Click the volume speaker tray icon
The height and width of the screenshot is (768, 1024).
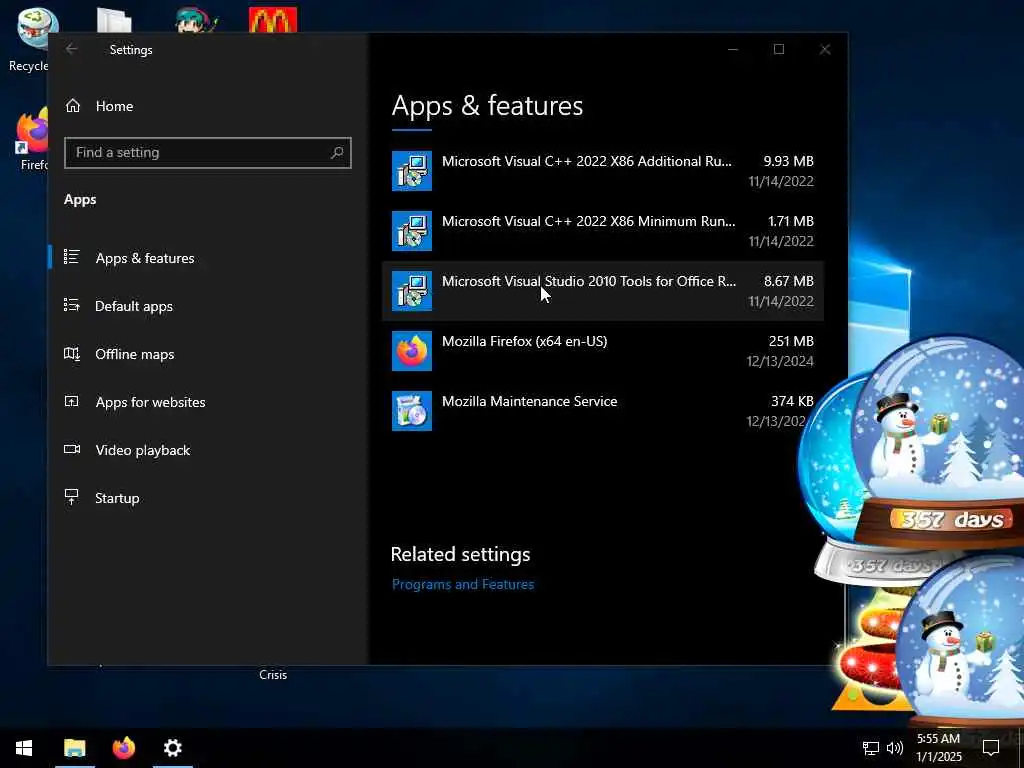coord(895,748)
